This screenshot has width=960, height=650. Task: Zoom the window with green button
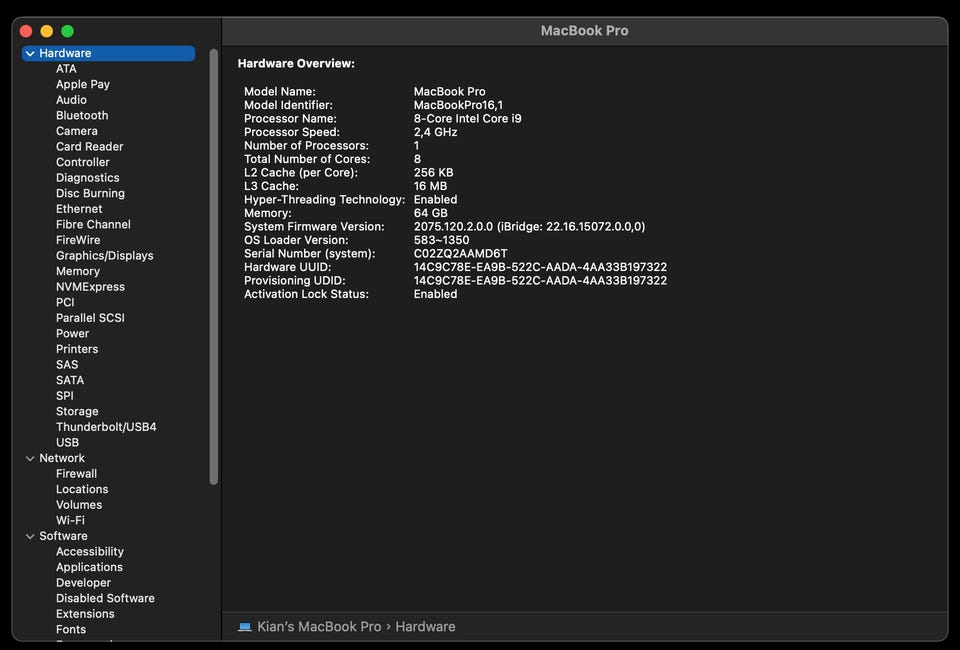coord(67,31)
